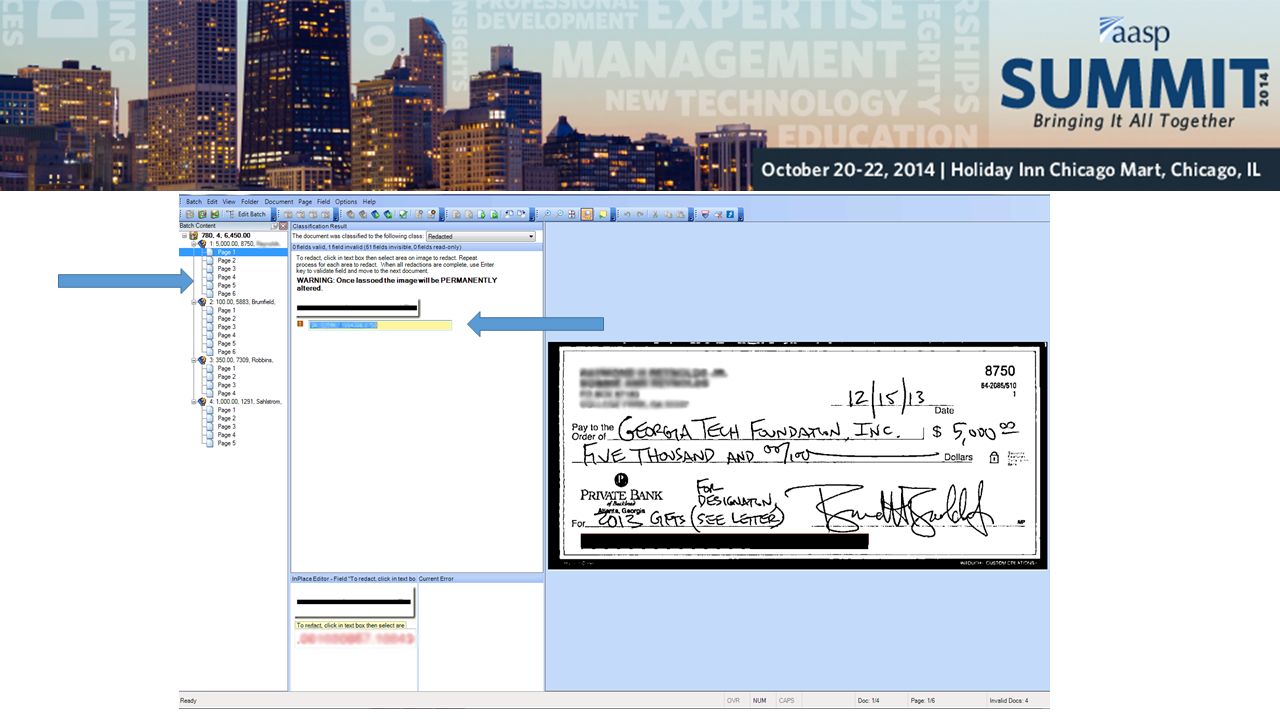Open the Document menu

(x=279, y=202)
